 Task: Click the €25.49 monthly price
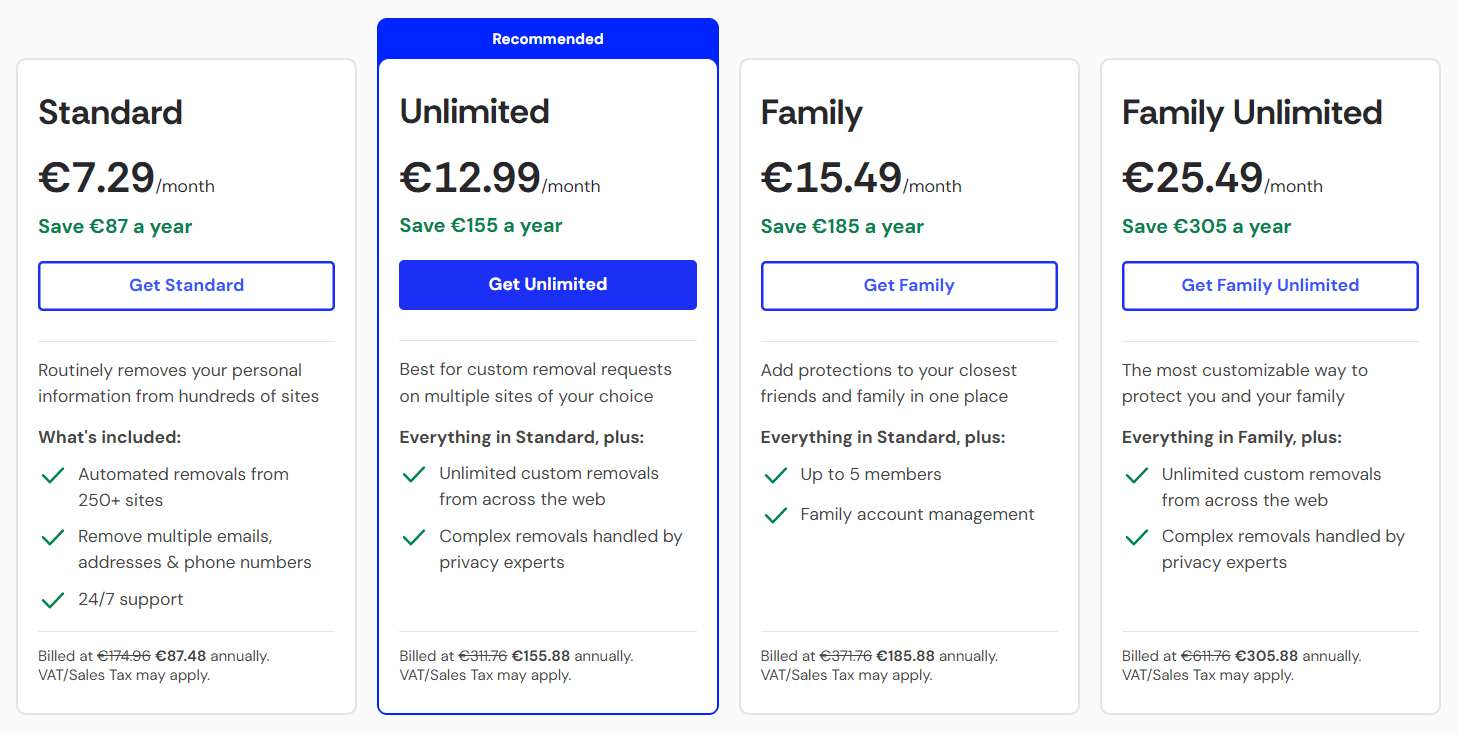[1192, 178]
